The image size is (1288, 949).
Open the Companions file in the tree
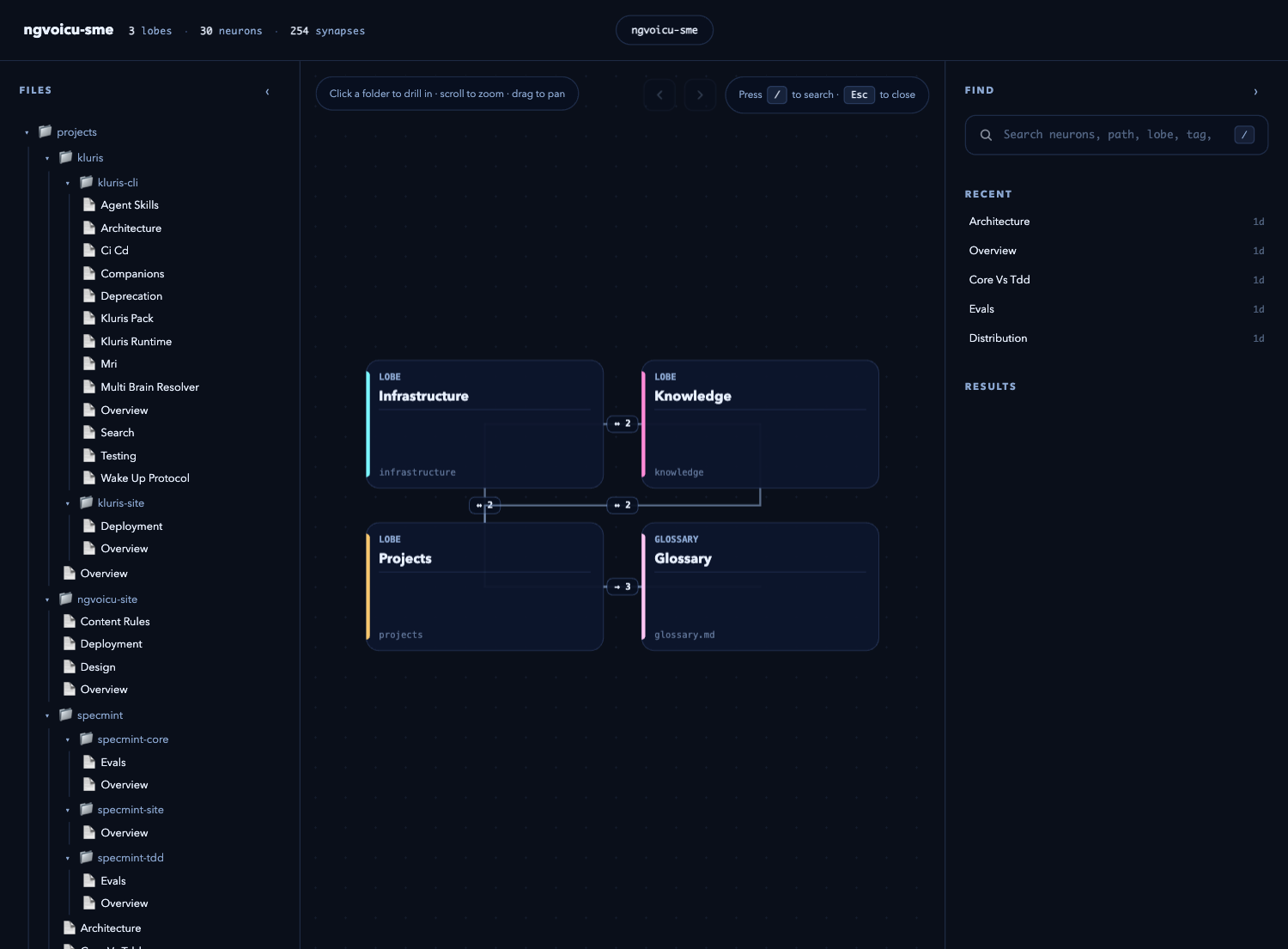(x=132, y=273)
